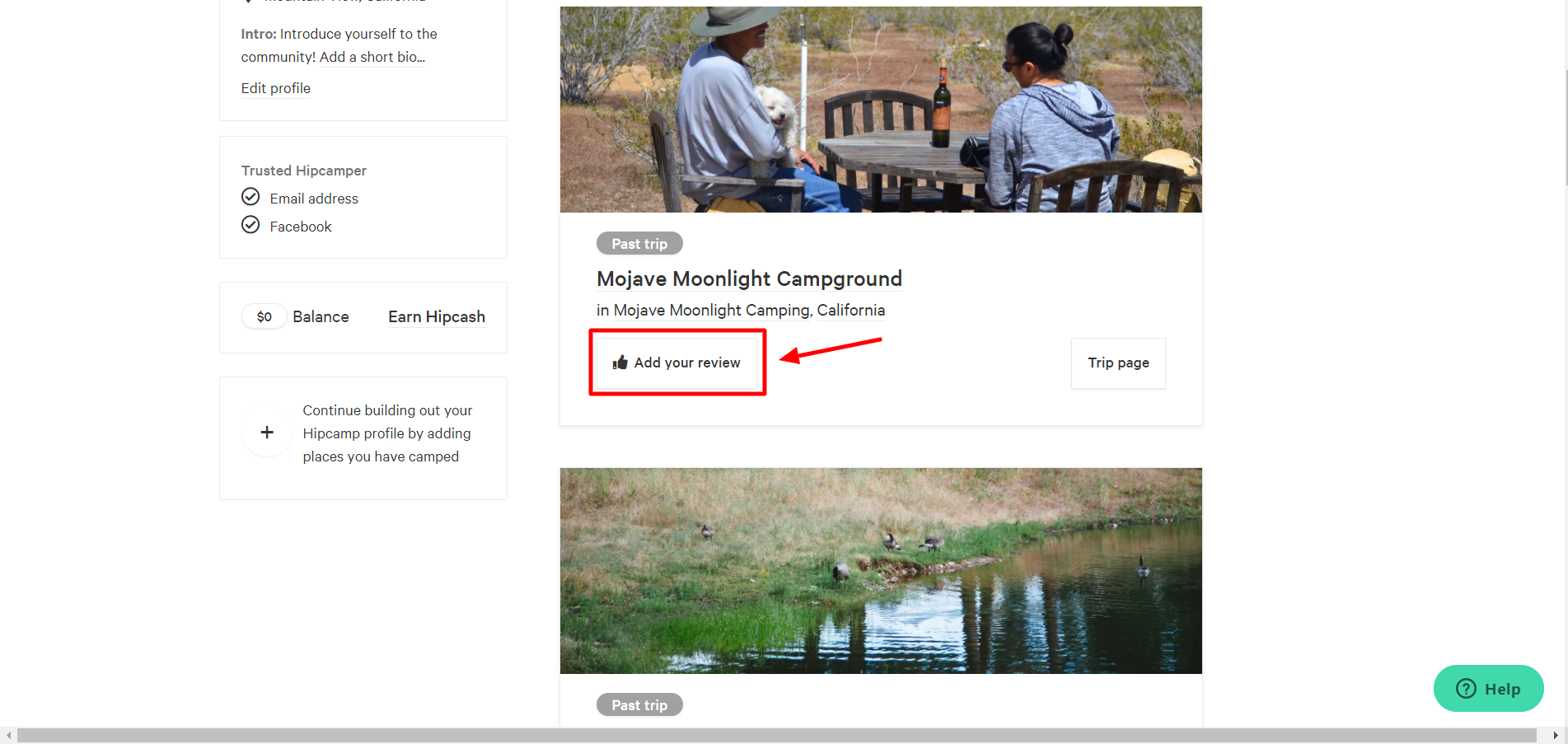
Task: Click the Email address verified checkmark
Action: [250, 197]
